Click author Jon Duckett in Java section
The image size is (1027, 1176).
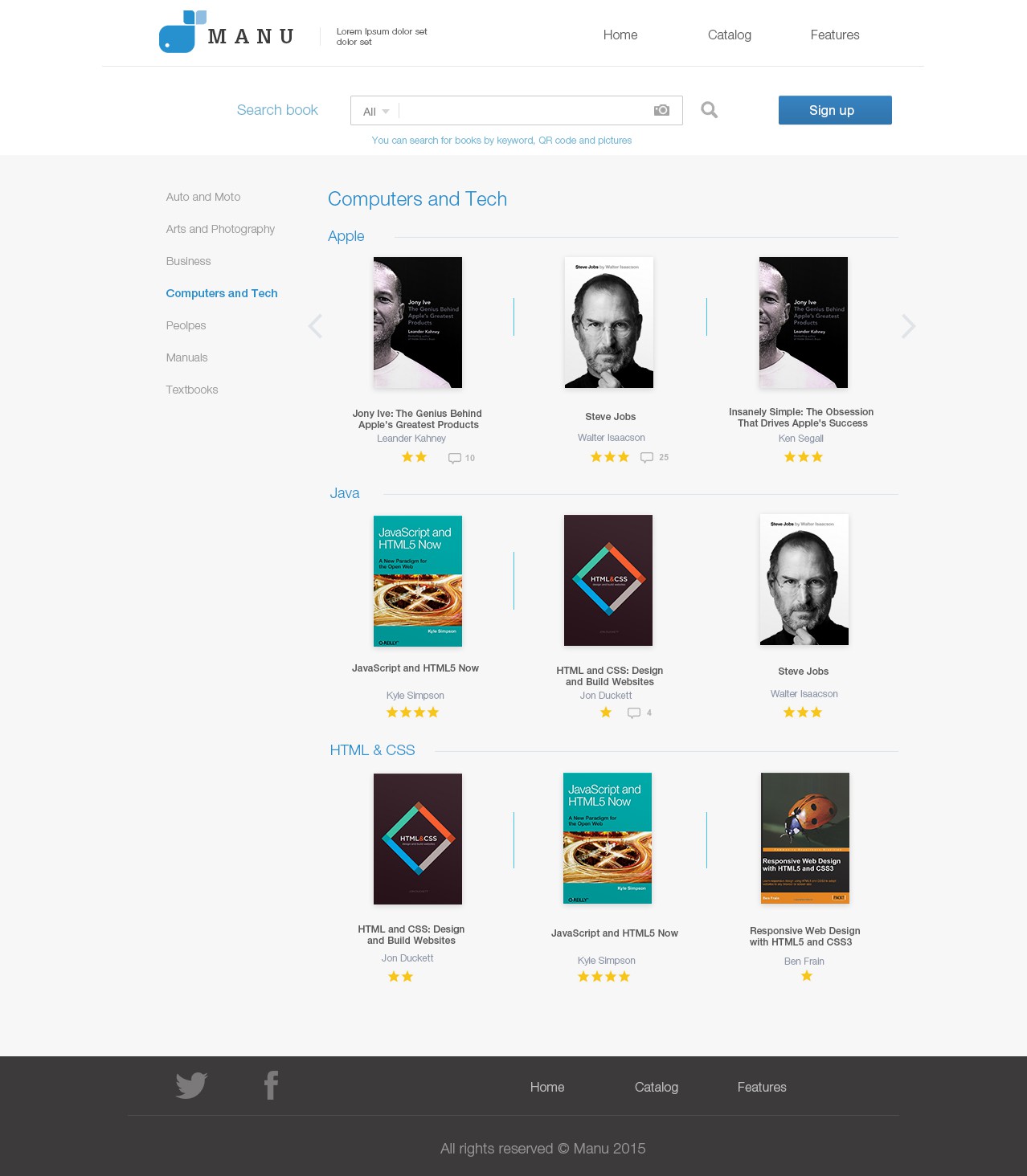pos(606,696)
